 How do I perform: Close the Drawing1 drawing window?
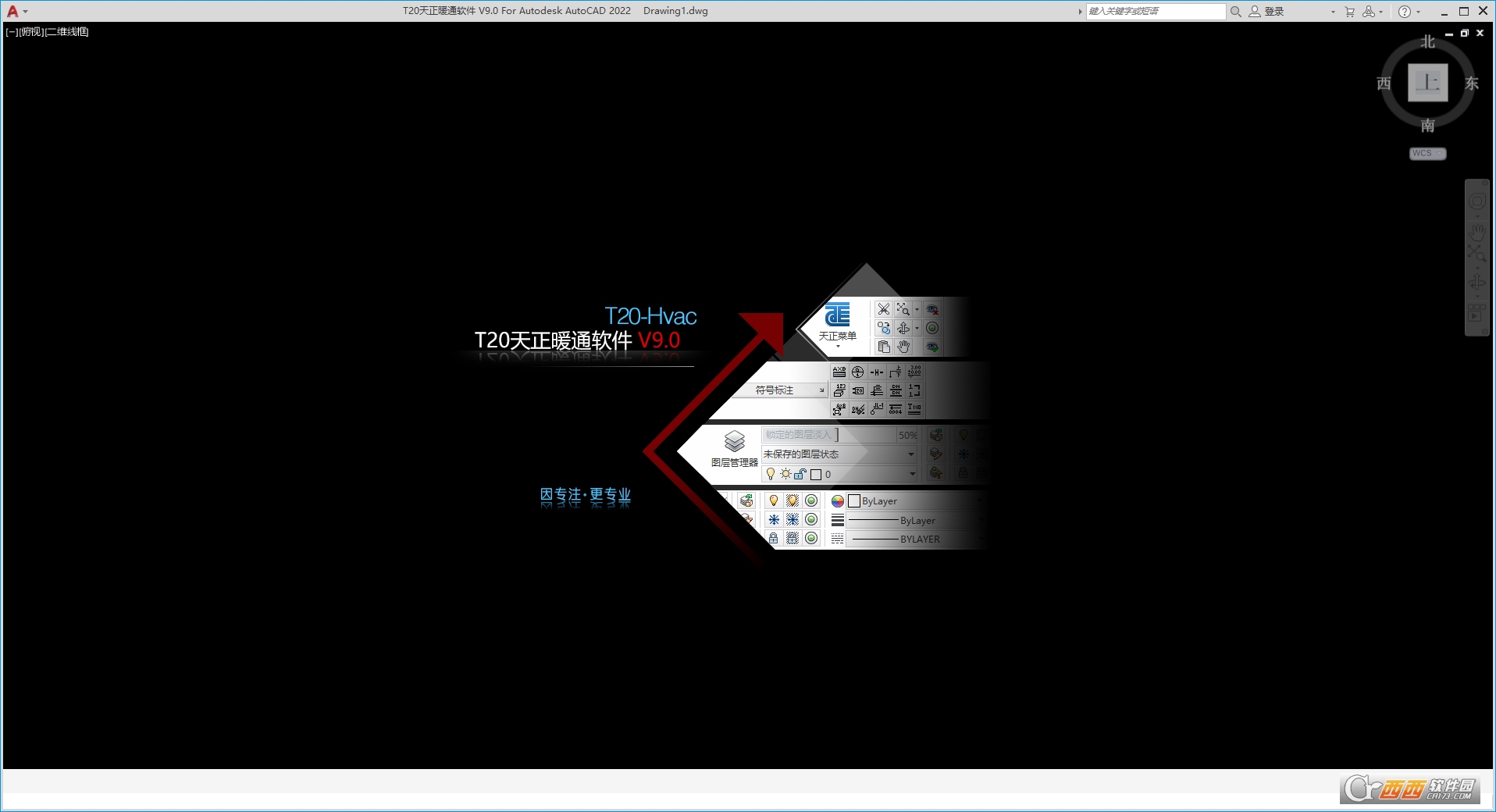click(1480, 33)
